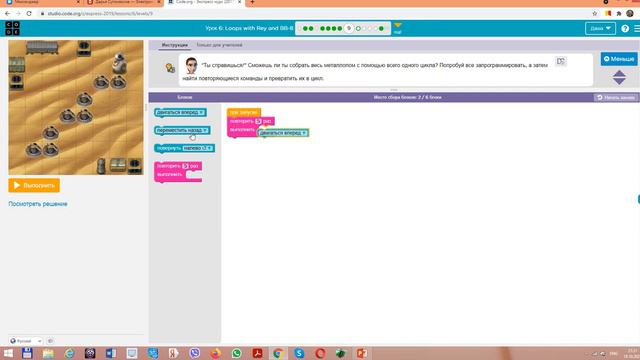
Task: Open the Code.org logo home link
Action: [x=12, y=28]
